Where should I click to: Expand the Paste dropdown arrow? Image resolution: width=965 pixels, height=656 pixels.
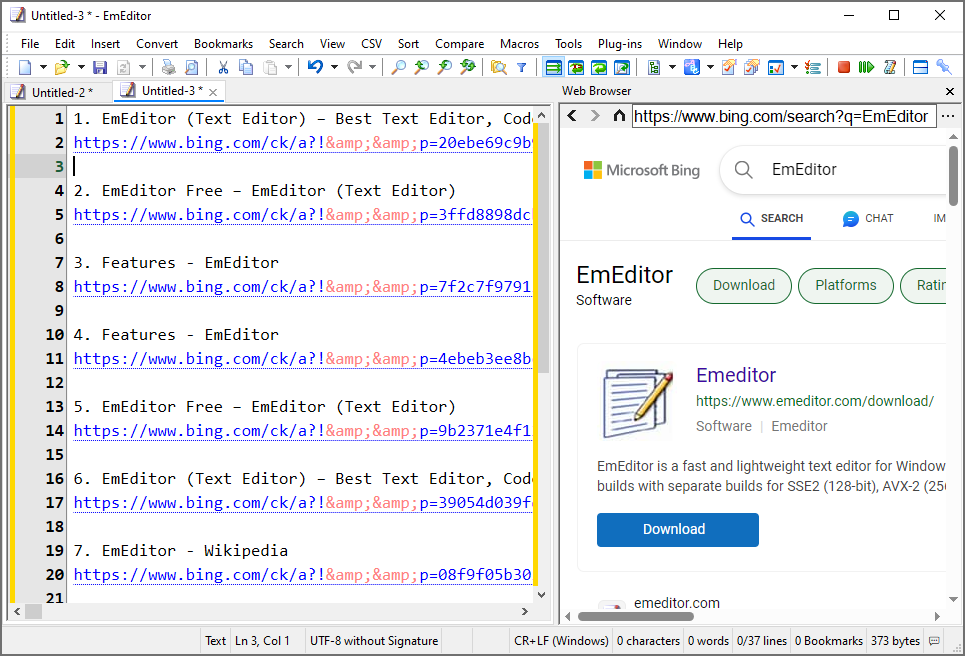pos(287,67)
